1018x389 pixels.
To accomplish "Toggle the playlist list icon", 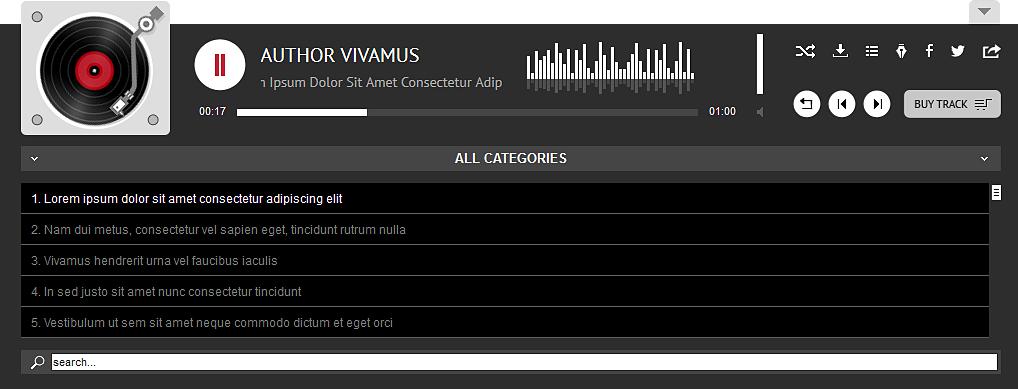I will tap(872, 51).
